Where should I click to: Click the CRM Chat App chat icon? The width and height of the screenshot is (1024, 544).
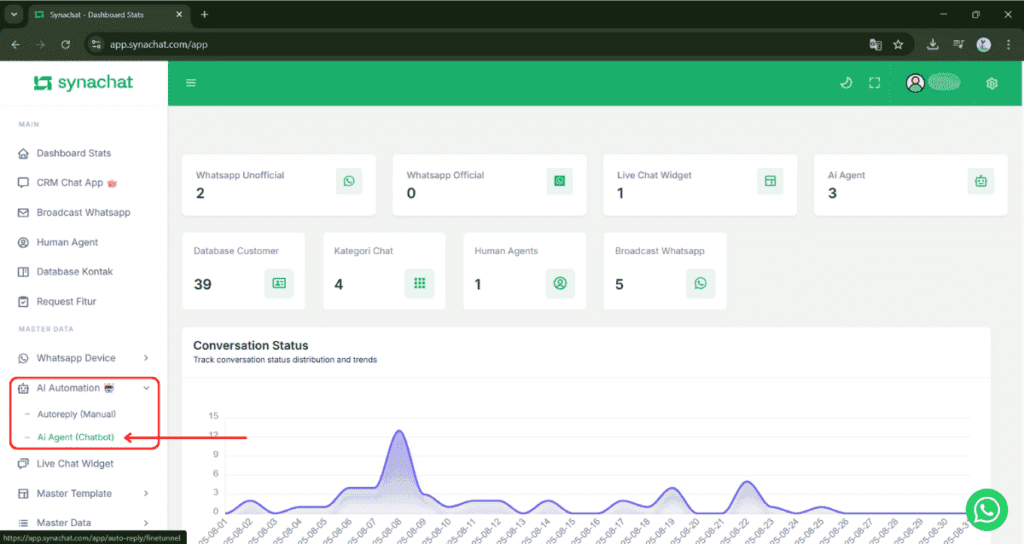coord(24,183)
